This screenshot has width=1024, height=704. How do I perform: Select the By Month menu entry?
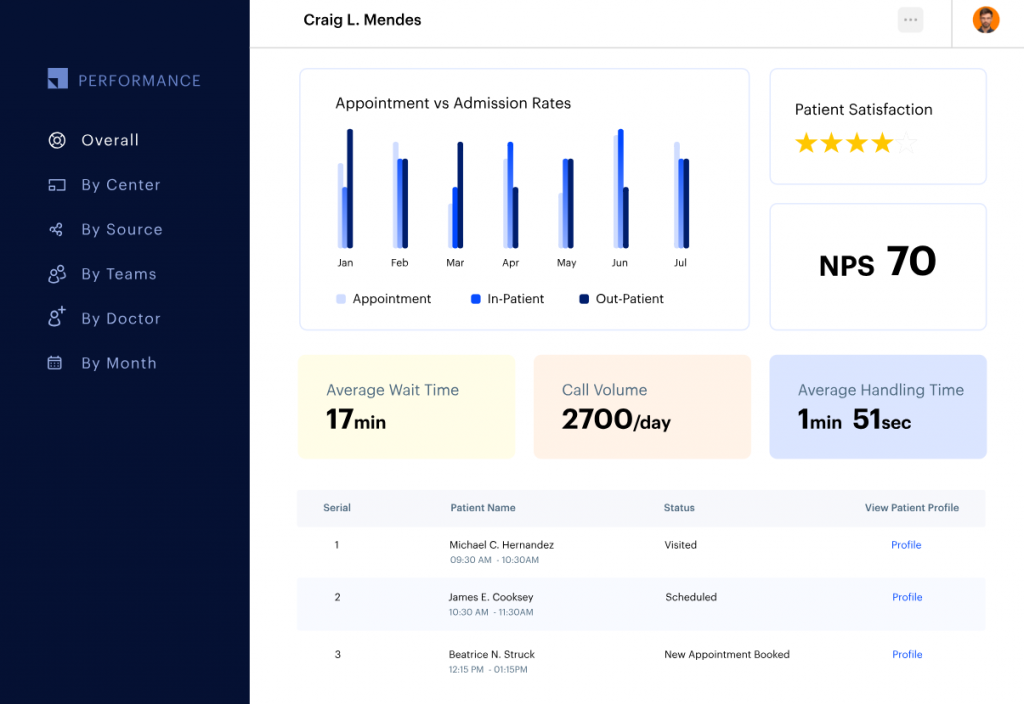[118, 362]
